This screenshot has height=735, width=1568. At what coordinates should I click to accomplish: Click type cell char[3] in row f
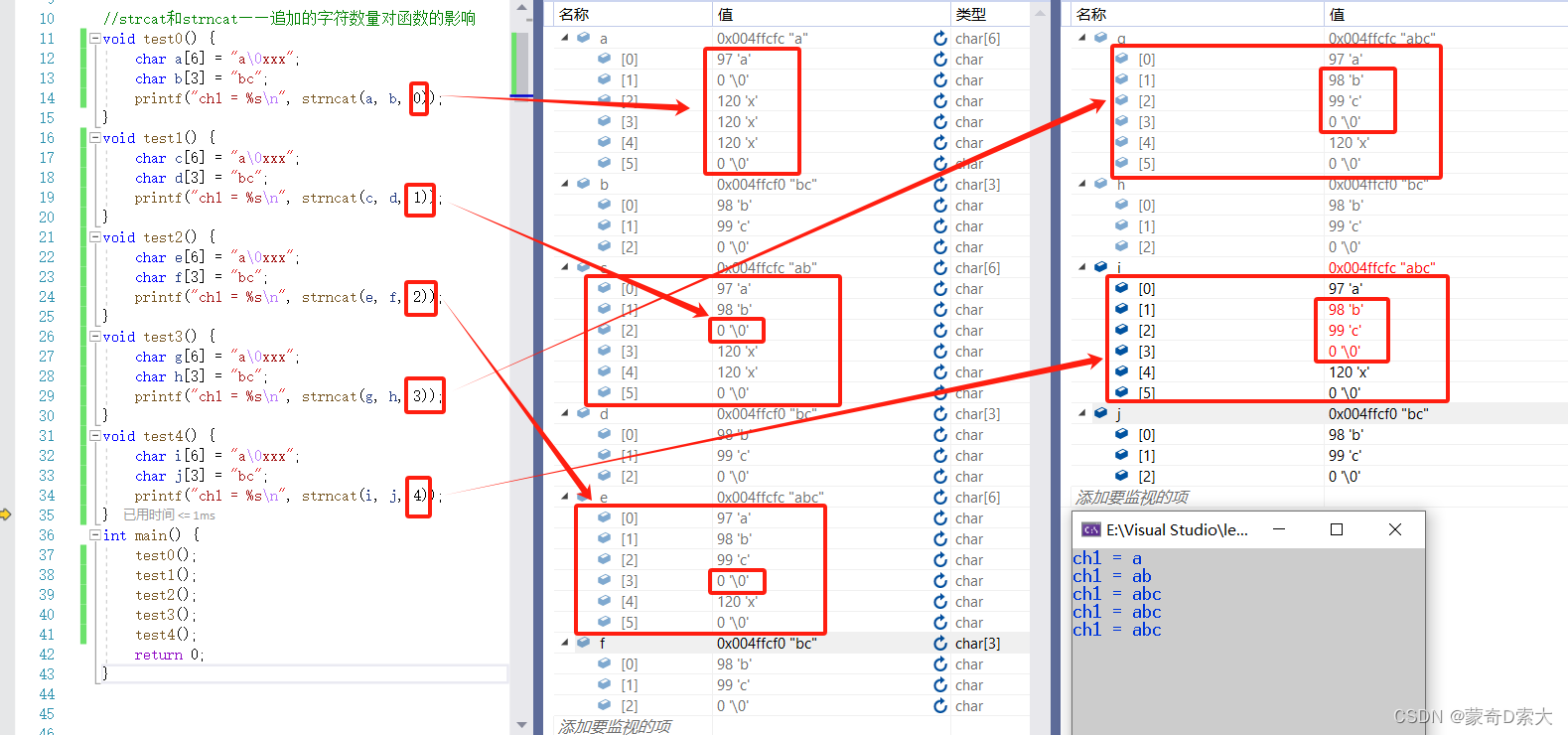click(x=977, y=644)
